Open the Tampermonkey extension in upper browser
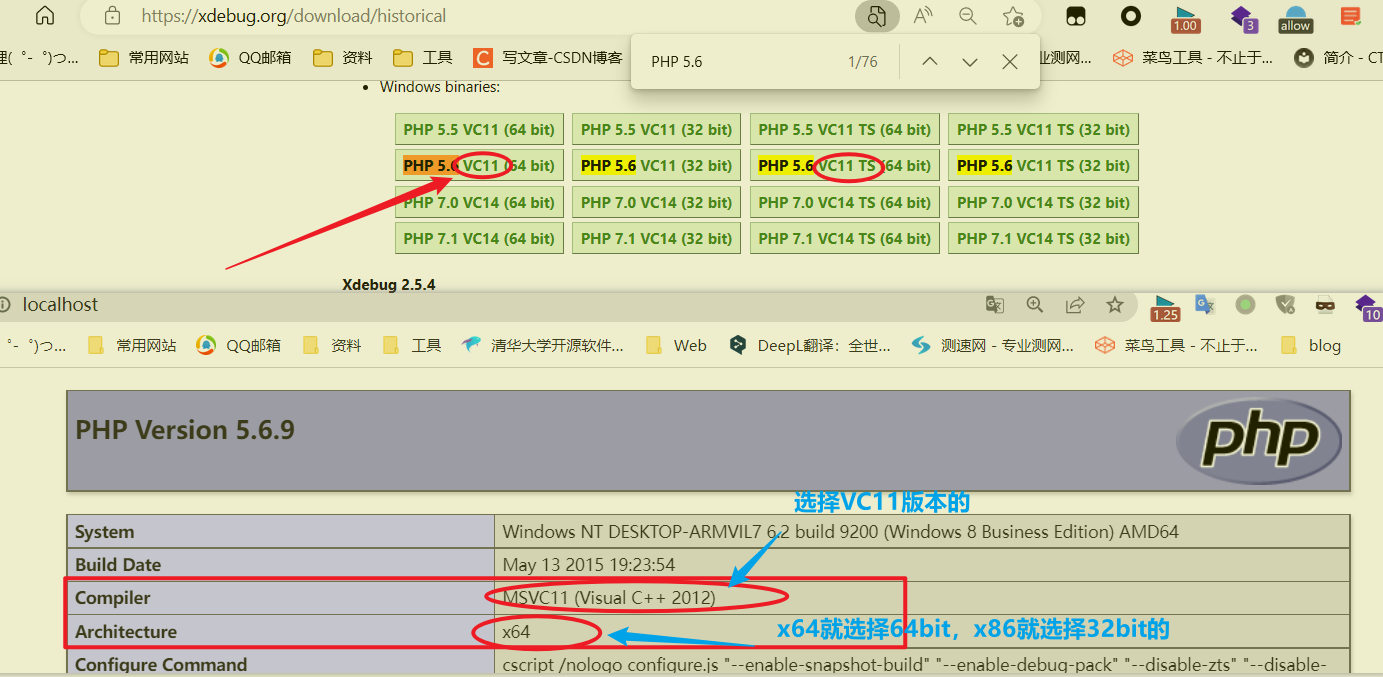The width and height of the screenshot is (1383, 677). click(x=1076, y=16)
